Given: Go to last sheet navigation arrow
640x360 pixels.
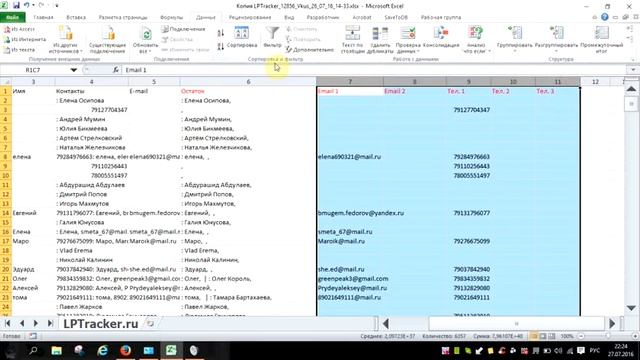Looking at the screenshot, I should (x=50, y=324).
